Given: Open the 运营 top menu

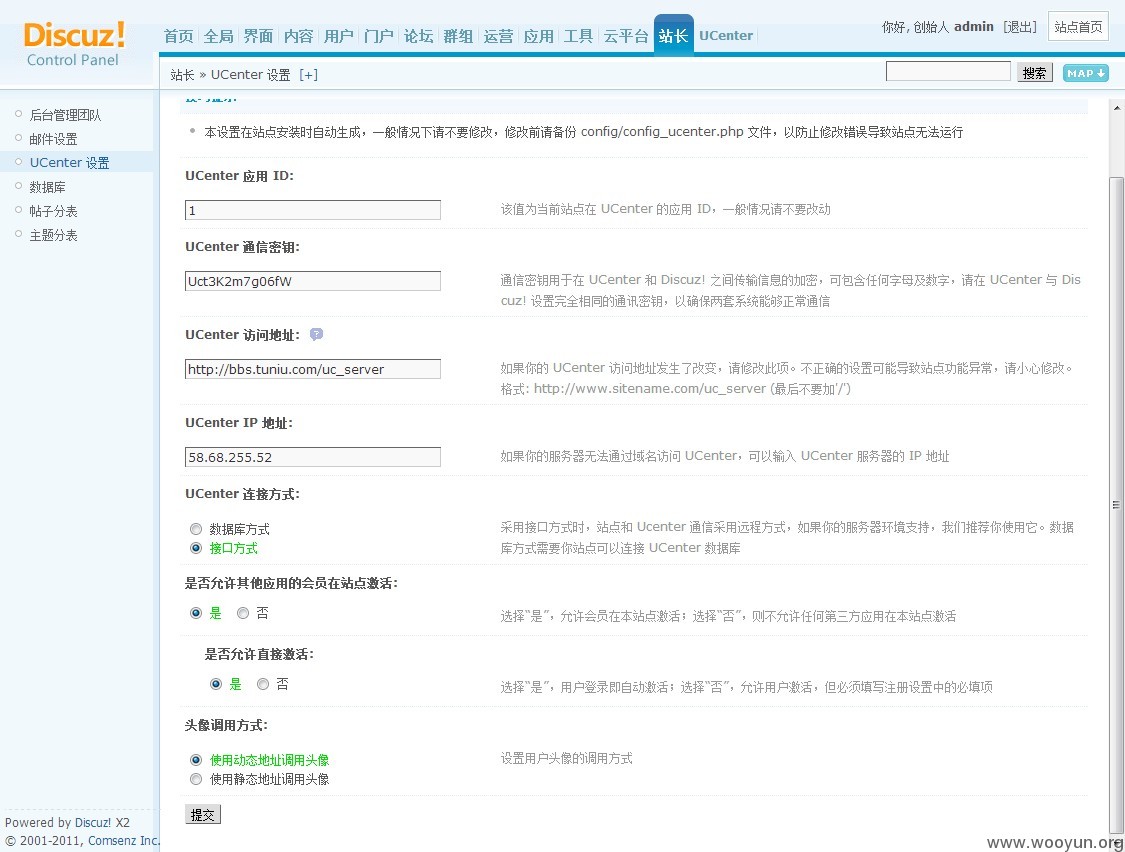Looking at the screenshot, I should pyautogui.click(x=499, y=36).
